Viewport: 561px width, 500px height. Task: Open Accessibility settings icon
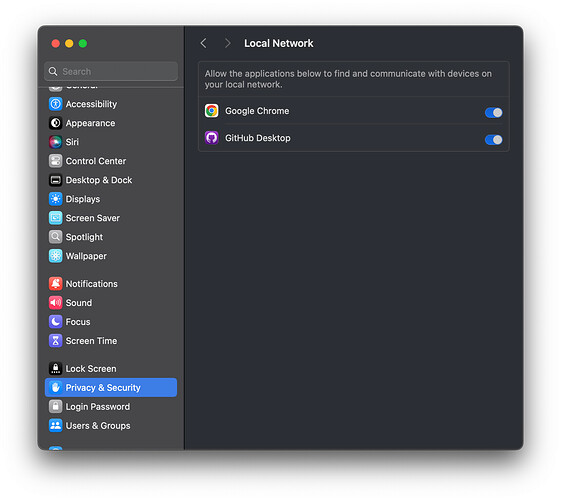(55, 104)
